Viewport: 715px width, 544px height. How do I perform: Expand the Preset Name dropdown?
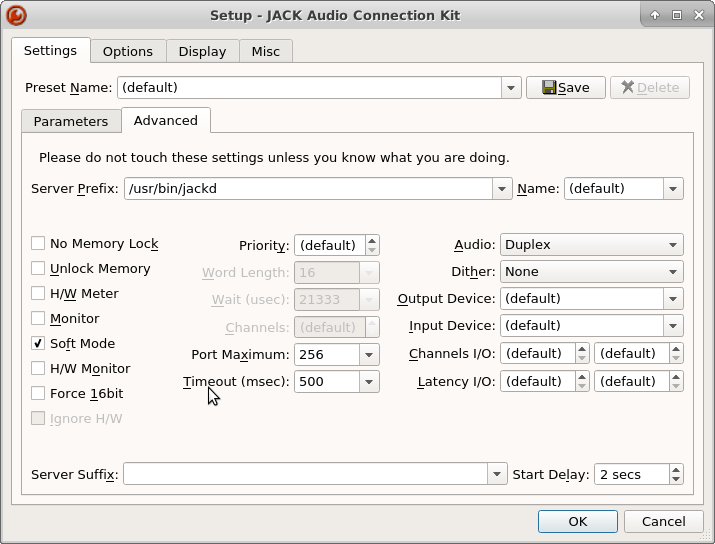tap(511, 88)
